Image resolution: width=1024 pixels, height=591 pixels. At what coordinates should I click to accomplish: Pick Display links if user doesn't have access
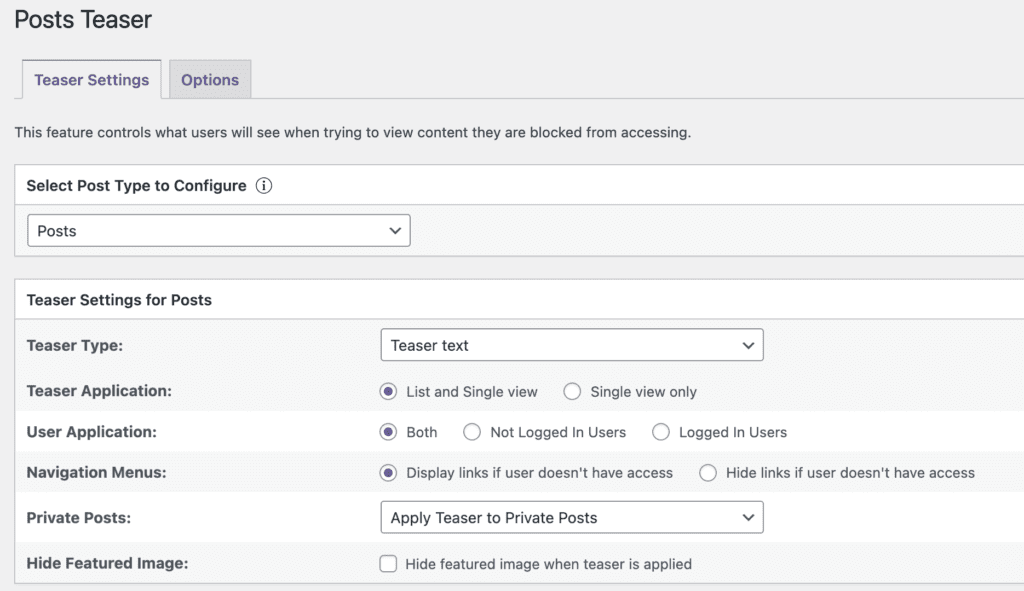(x=389, y=473)
